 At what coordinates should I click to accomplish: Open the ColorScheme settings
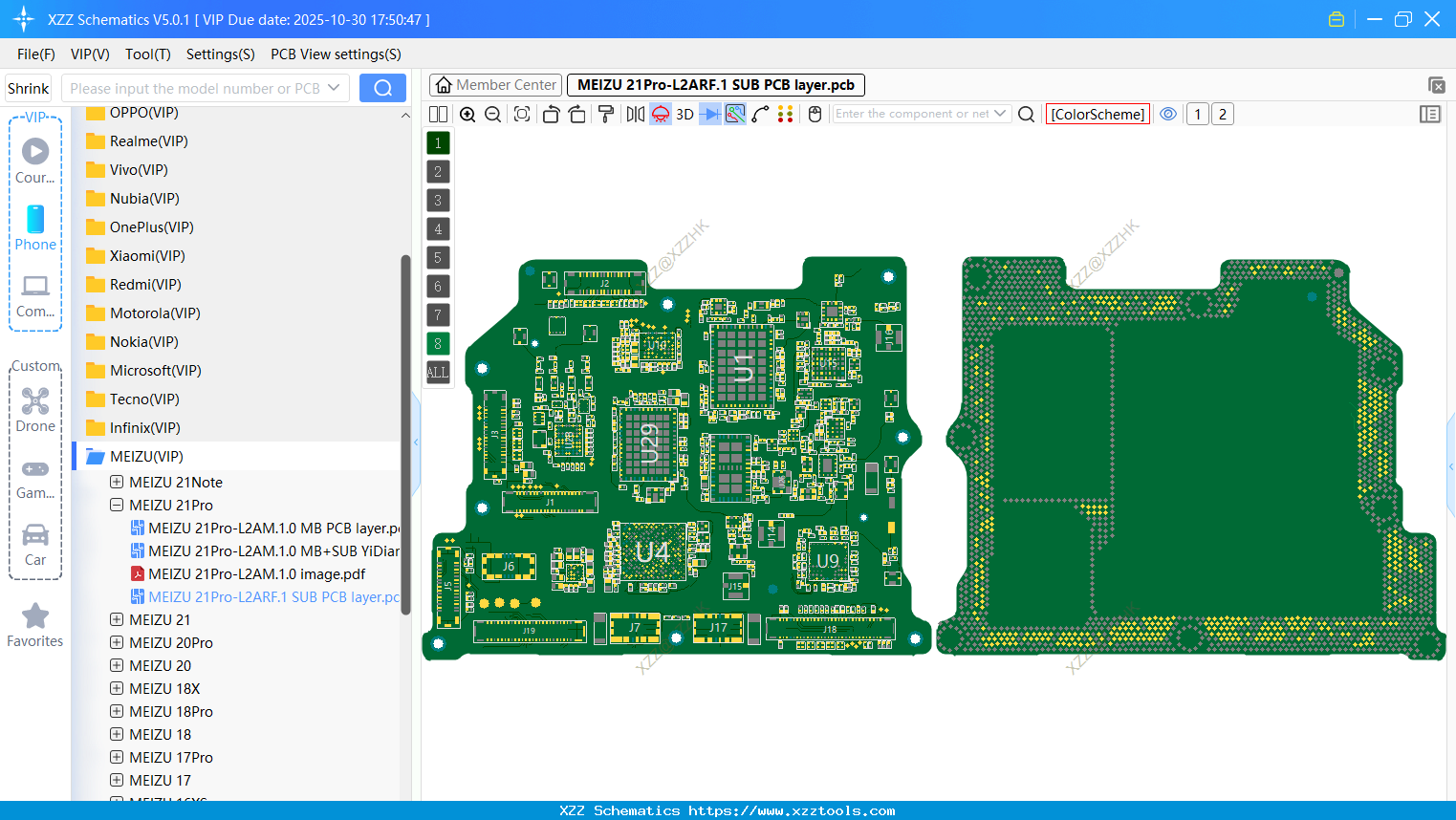(1097, 114)
